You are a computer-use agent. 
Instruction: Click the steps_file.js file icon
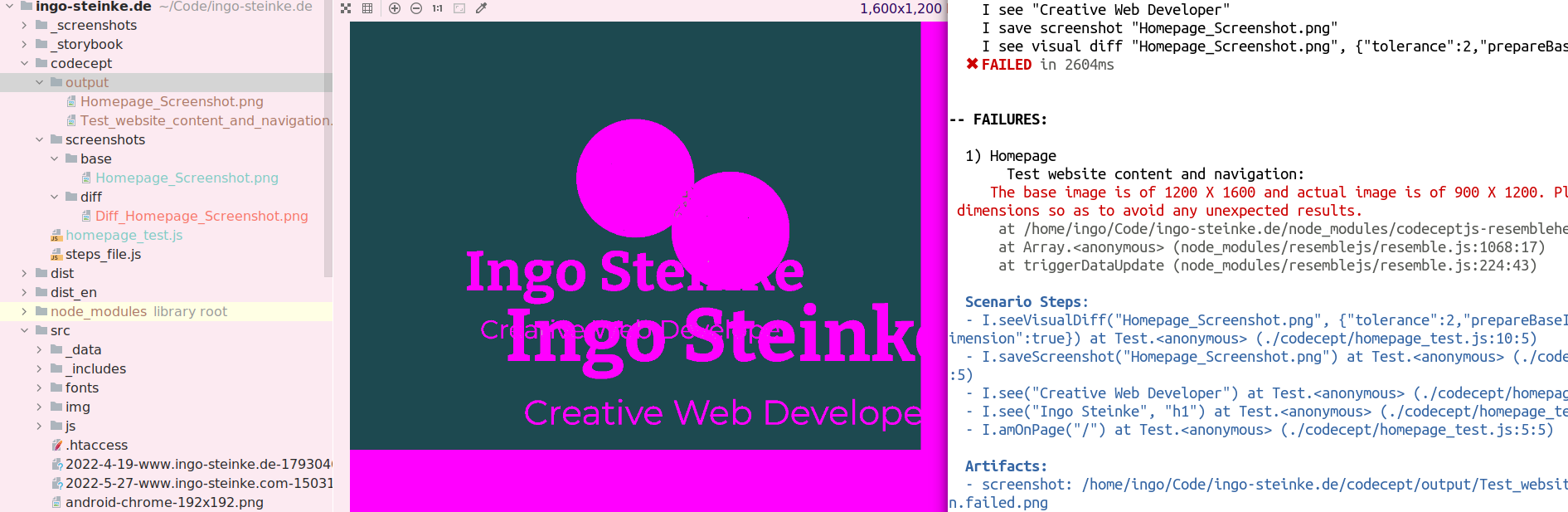click(x=56, y=255)
